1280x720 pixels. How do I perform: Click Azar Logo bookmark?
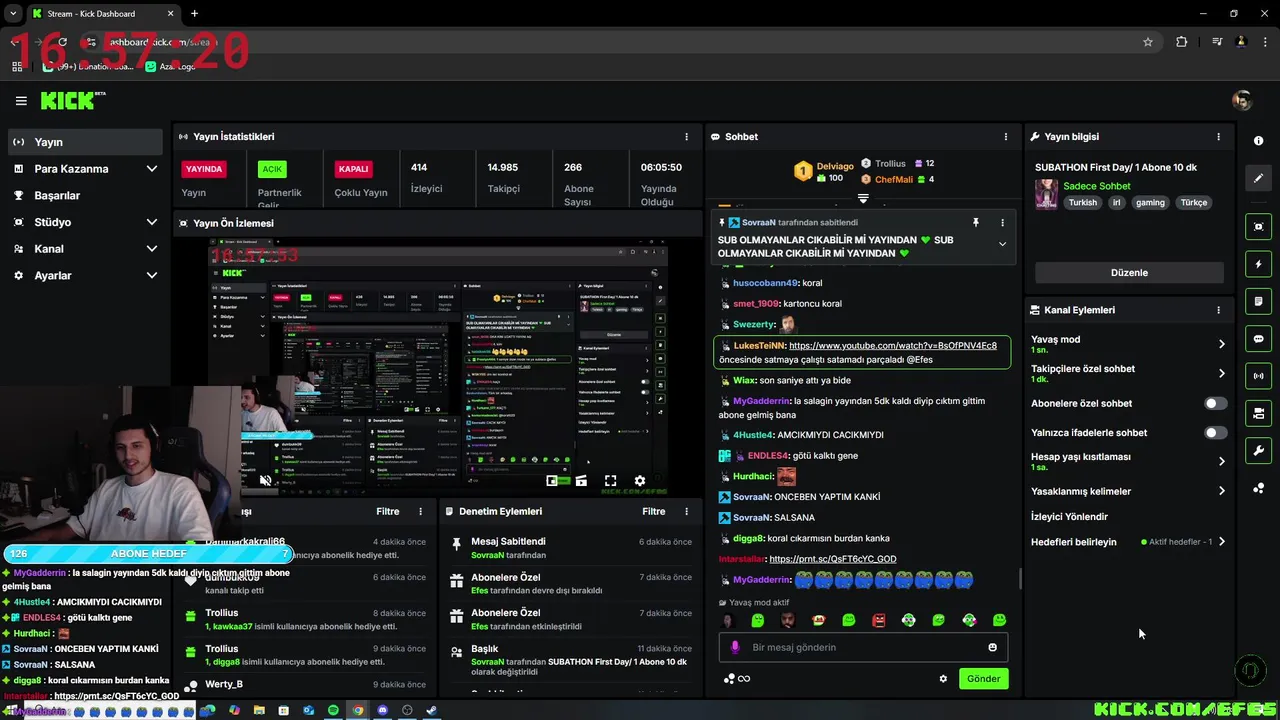click(171, 66)
